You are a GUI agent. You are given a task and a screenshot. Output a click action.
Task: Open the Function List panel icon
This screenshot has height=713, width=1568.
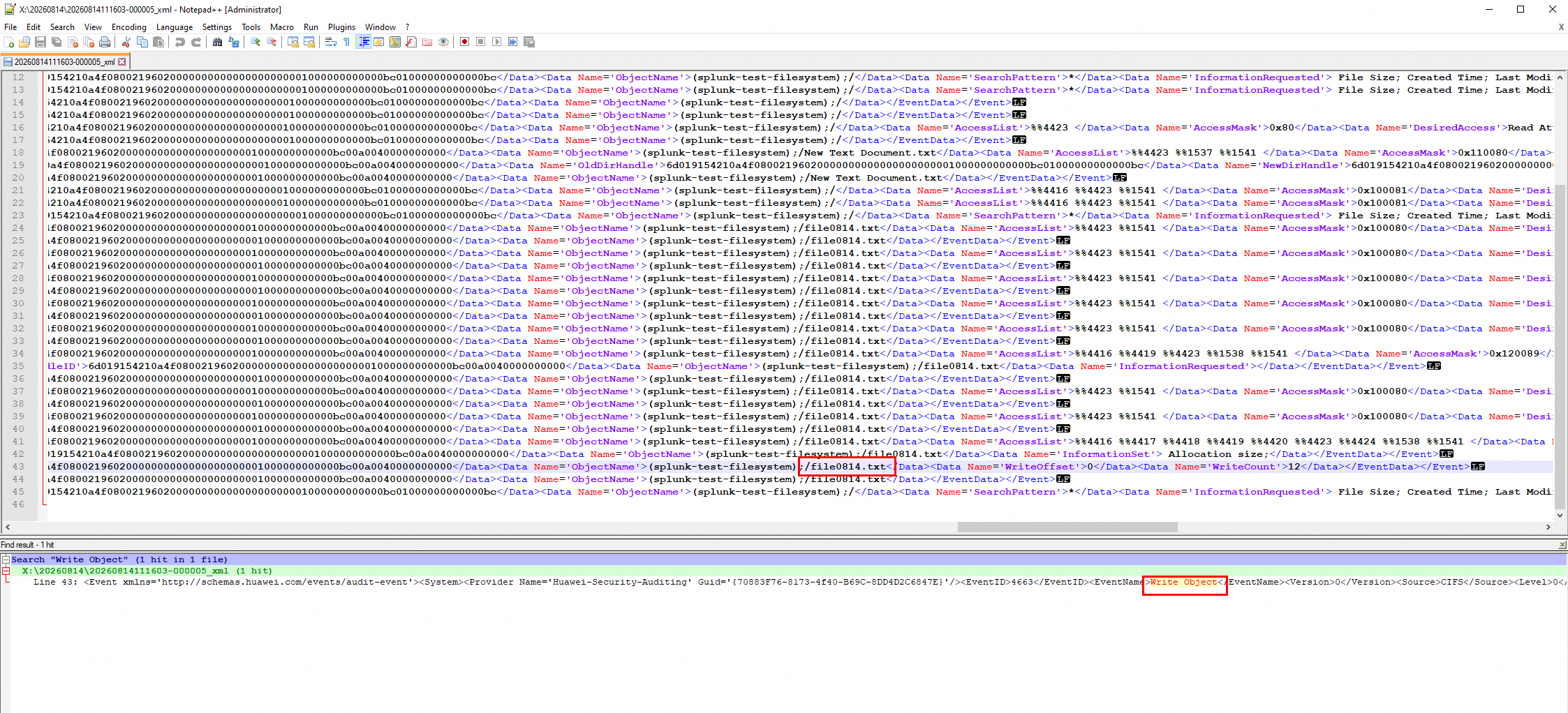(411, 42)
